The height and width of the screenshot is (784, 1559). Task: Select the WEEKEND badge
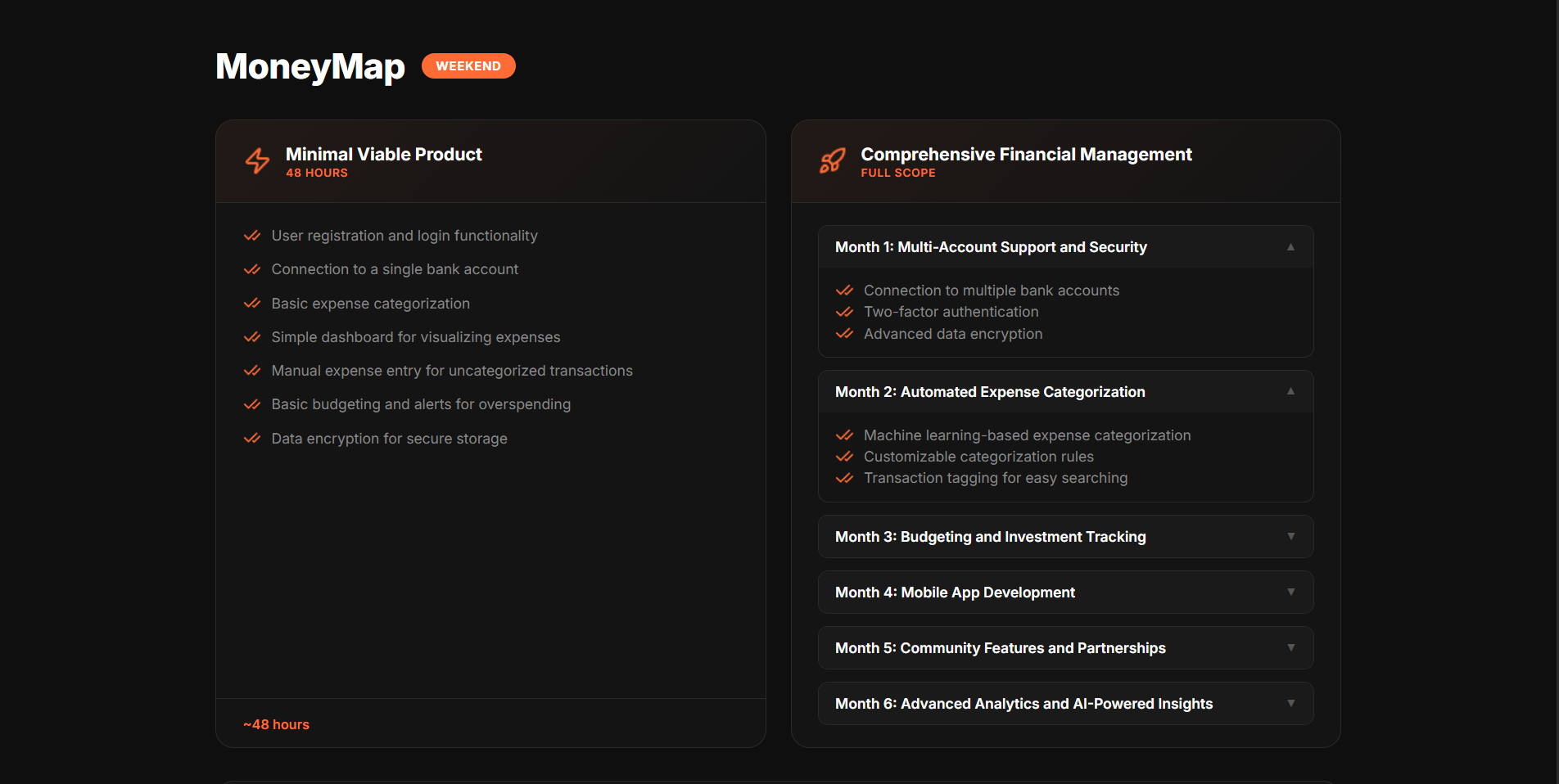[x=468, y=65]
